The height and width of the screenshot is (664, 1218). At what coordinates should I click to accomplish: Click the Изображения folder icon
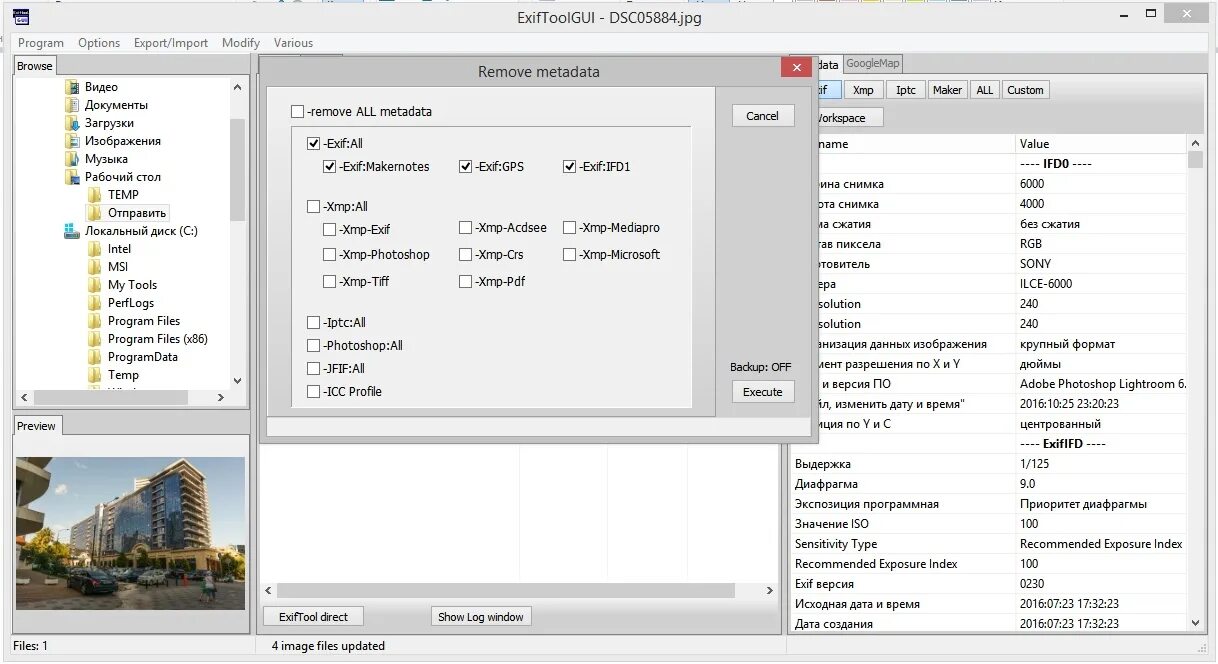pyautogui.click(x=72, y=141)
